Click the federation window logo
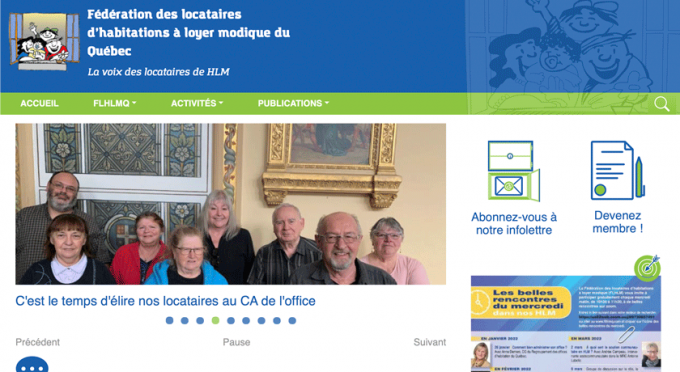 pyautogui.click(x=44, y=41)
